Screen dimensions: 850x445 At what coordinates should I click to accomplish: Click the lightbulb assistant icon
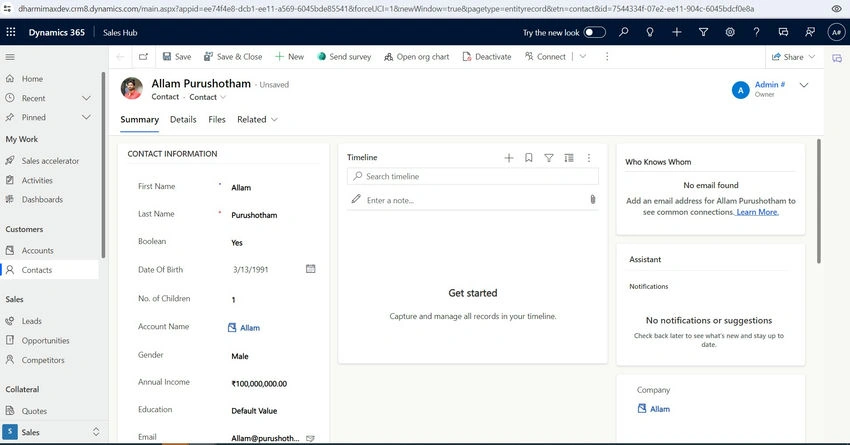[x=650, y=33]
